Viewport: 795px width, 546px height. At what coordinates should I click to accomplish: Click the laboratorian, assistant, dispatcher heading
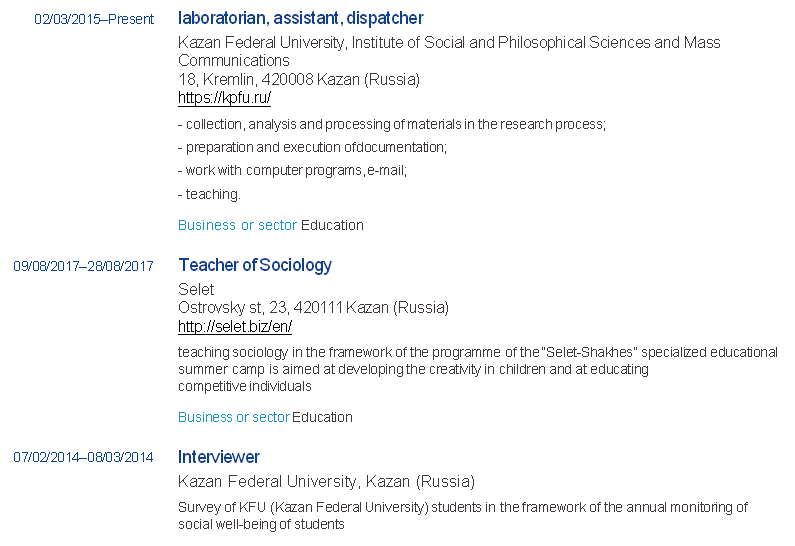coord(300,18)
